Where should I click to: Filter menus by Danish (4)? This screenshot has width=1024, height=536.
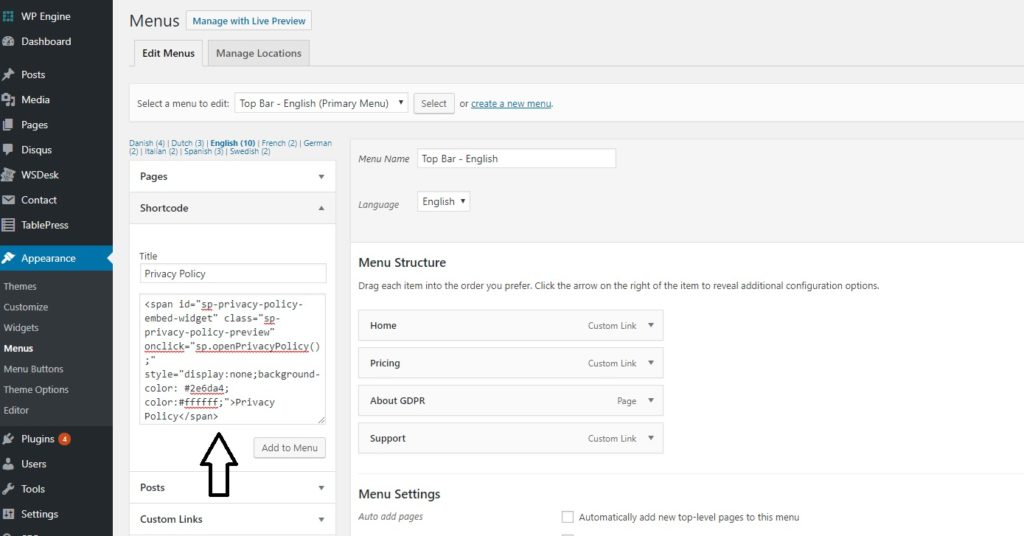point(147,143)
